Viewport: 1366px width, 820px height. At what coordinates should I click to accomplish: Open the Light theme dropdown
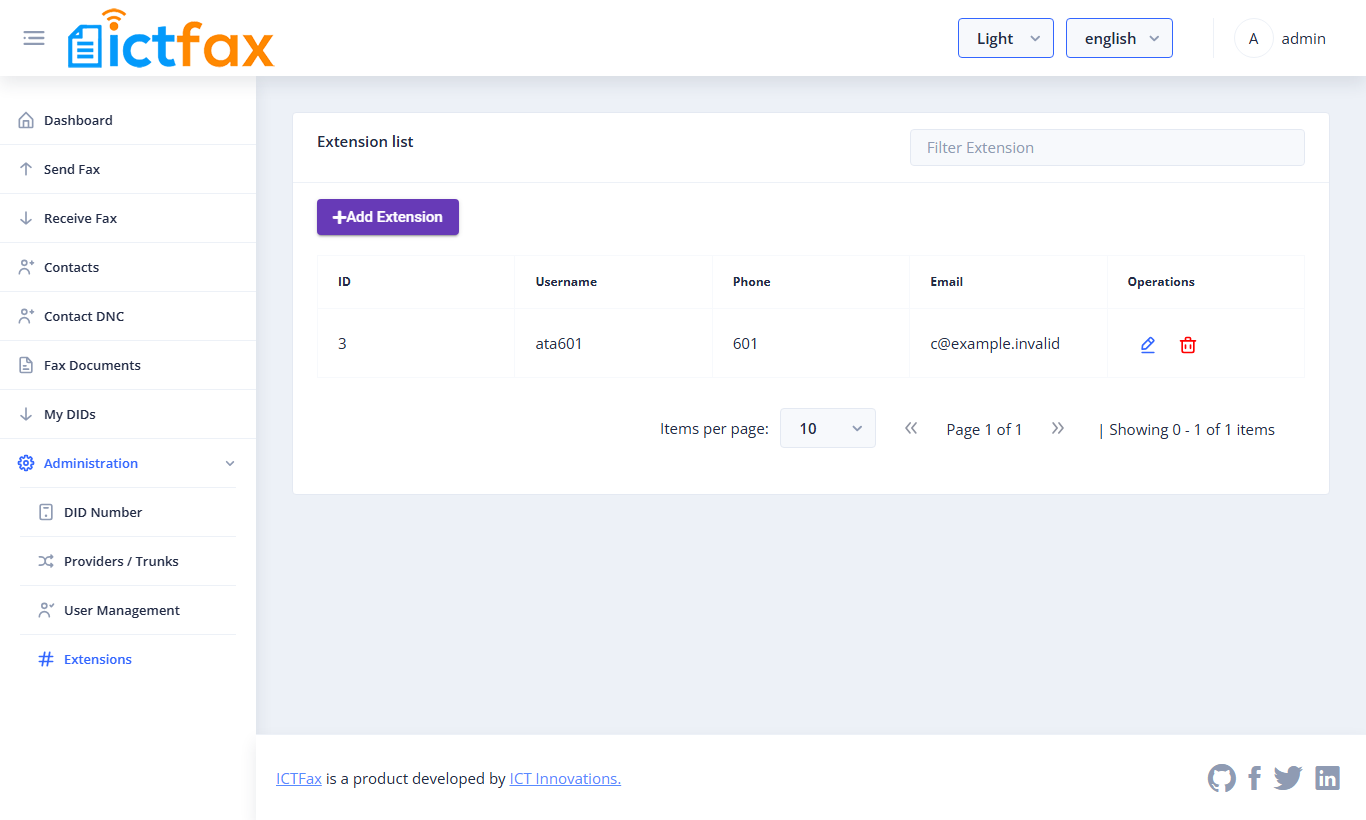(x=1006, y=38)
